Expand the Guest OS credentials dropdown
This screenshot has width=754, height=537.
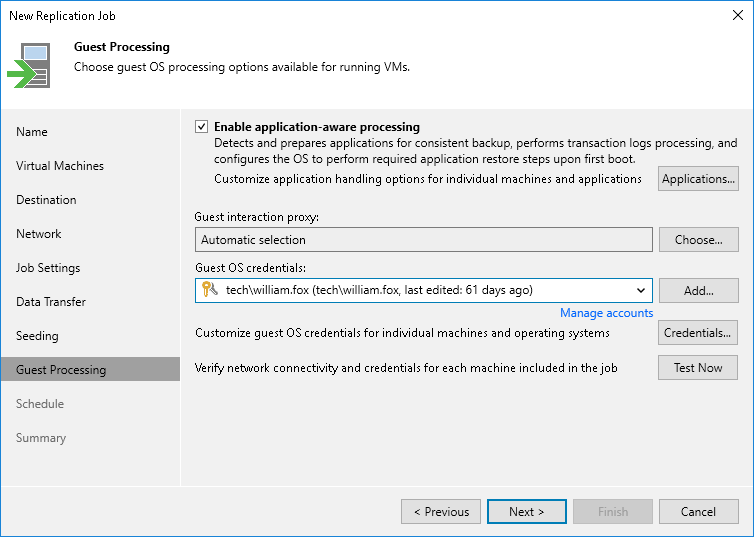(x=640, y=291)
